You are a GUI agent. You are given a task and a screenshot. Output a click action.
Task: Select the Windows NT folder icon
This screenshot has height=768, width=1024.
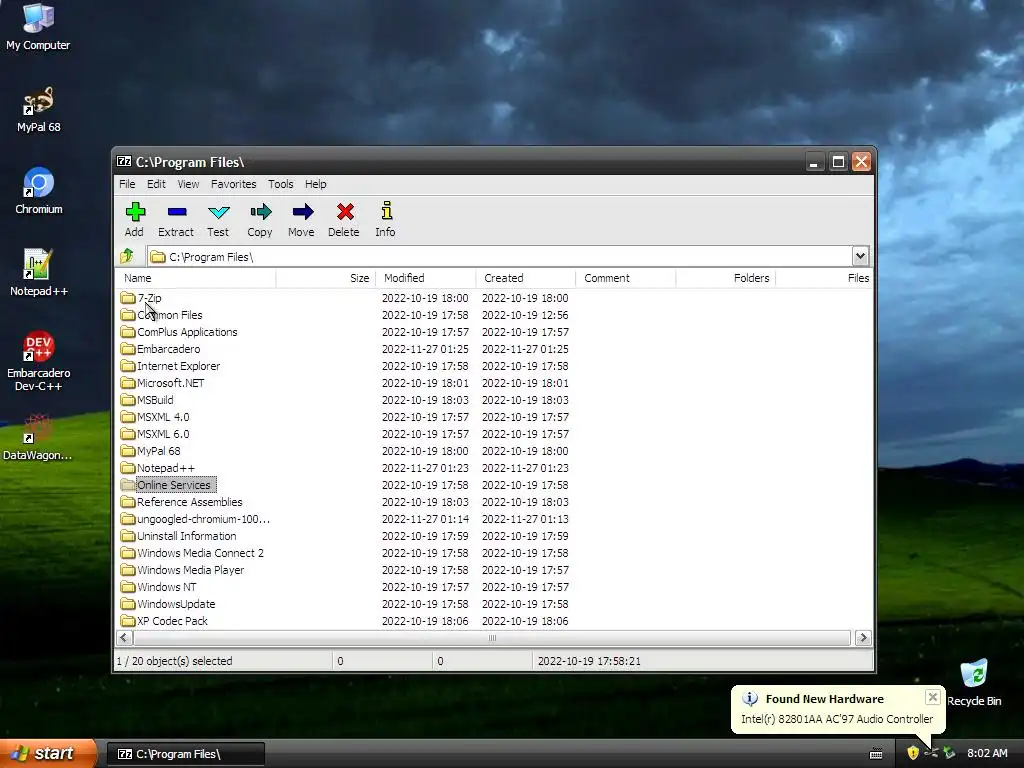128,587
